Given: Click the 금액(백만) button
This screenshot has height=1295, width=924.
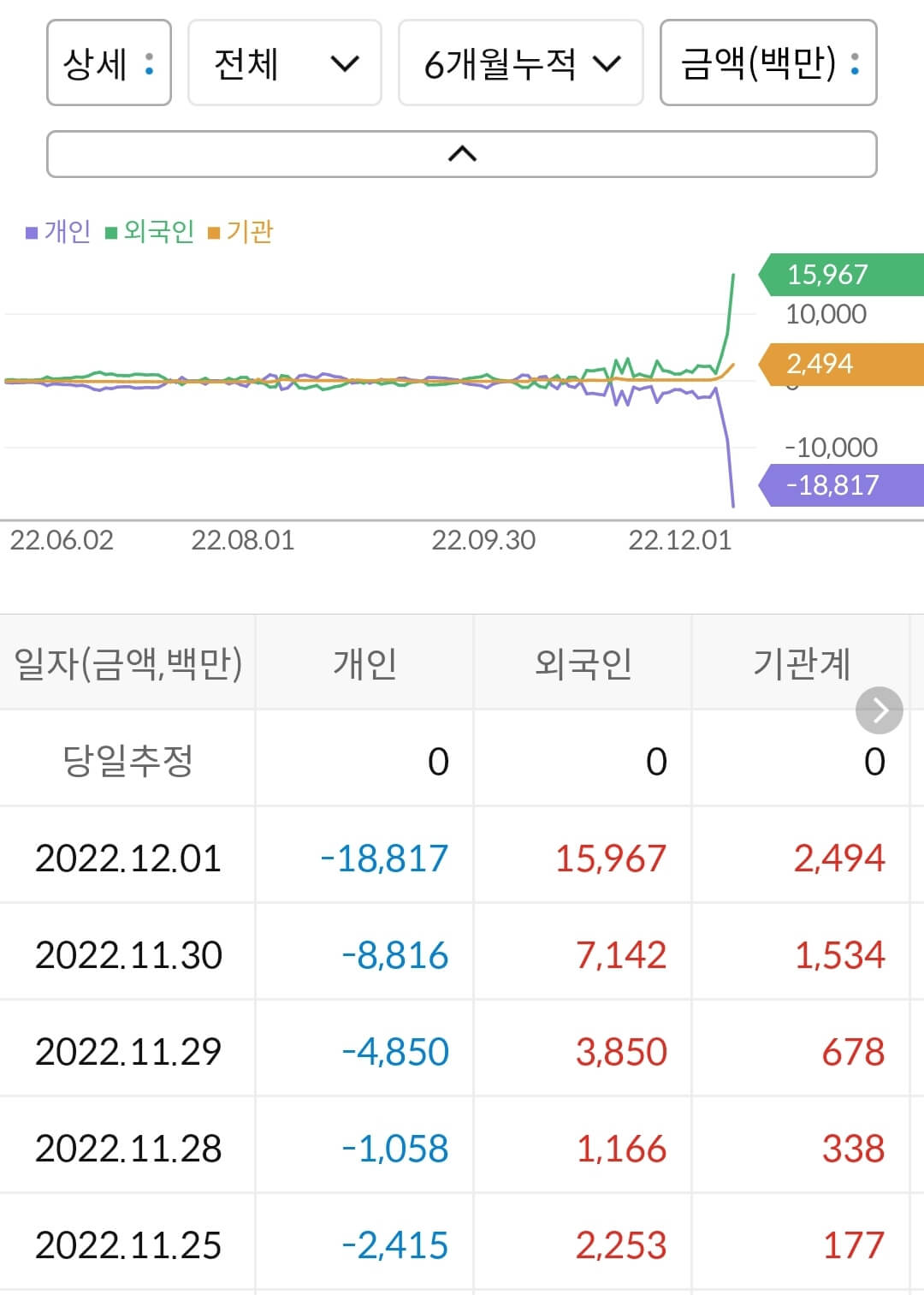Looking at the screenshot, I should coord(767,64).
